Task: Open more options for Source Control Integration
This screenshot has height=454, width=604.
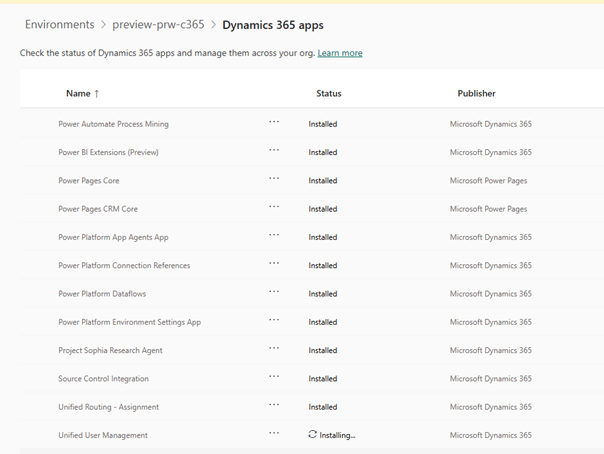Action: point(274,376)
